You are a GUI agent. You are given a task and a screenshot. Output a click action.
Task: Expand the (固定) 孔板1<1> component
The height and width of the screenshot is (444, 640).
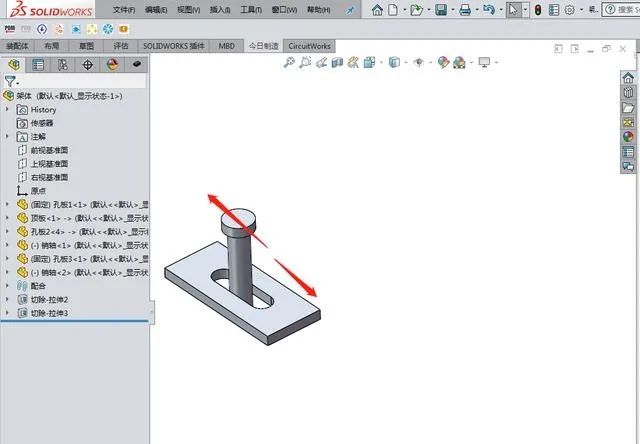(7, 204)
